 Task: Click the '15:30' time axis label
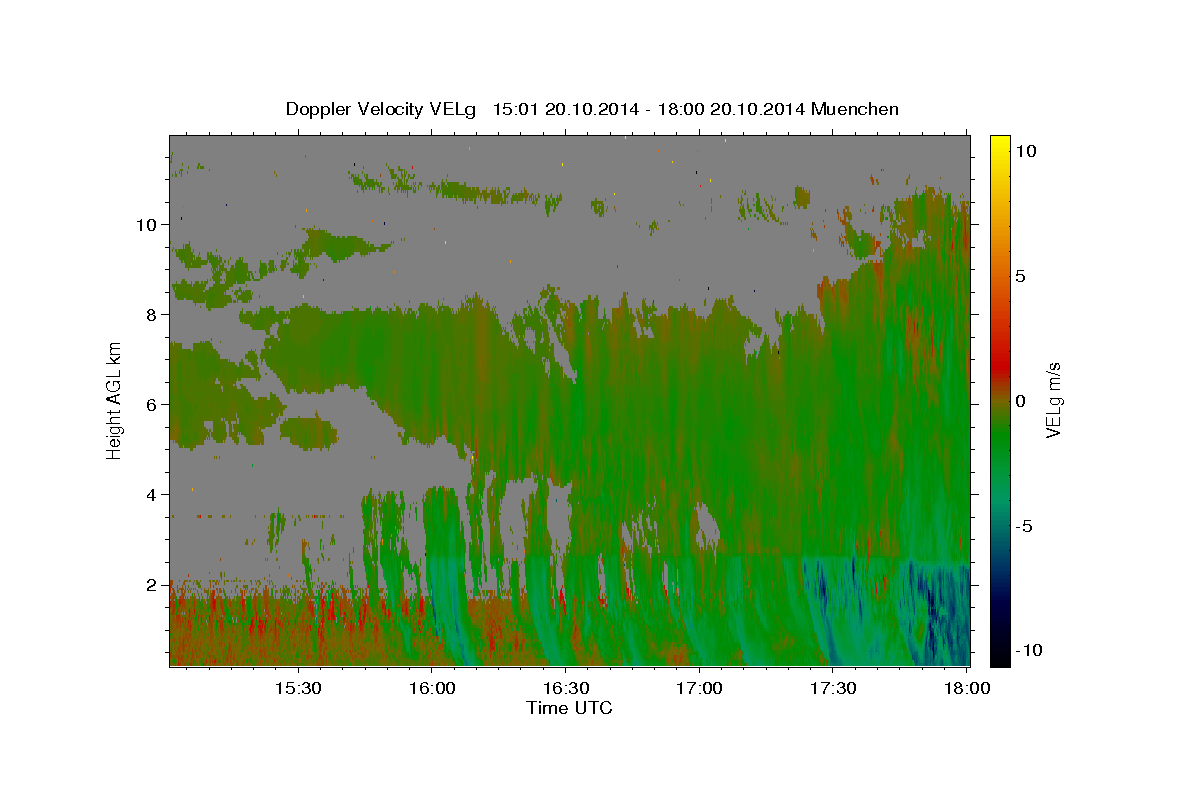[x=298, y=688]
